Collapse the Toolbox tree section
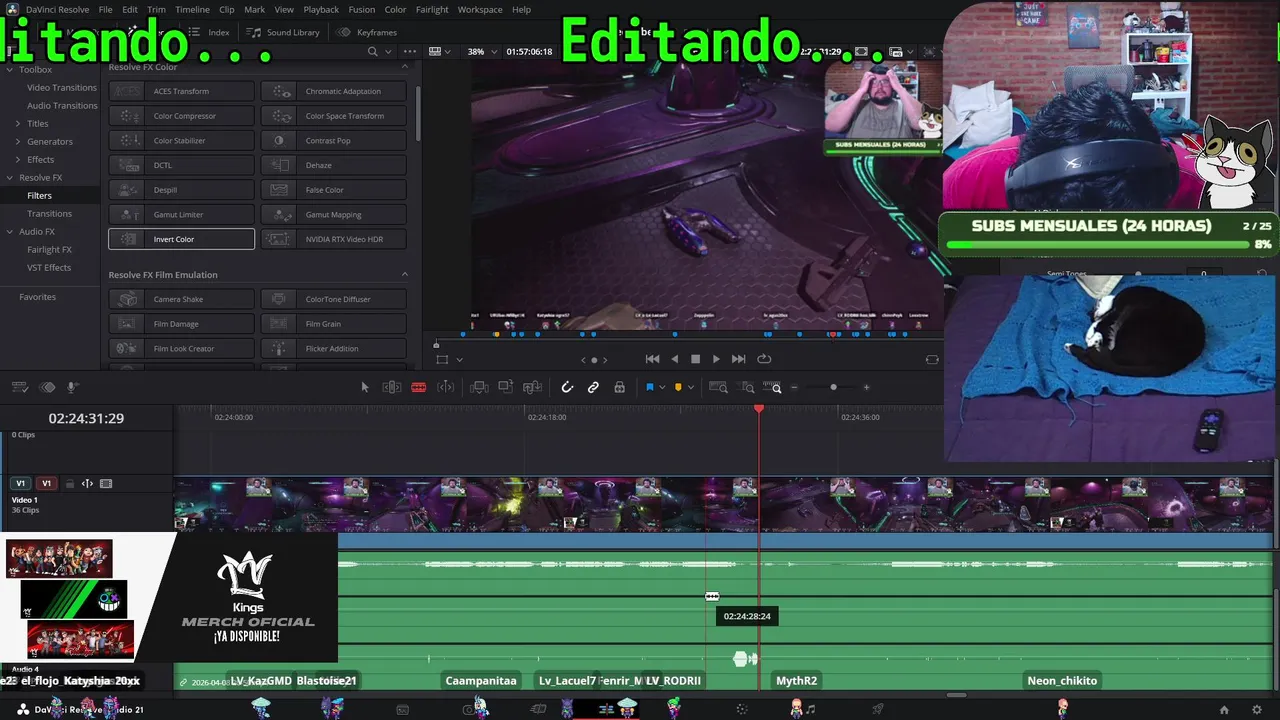 point(10,70)
